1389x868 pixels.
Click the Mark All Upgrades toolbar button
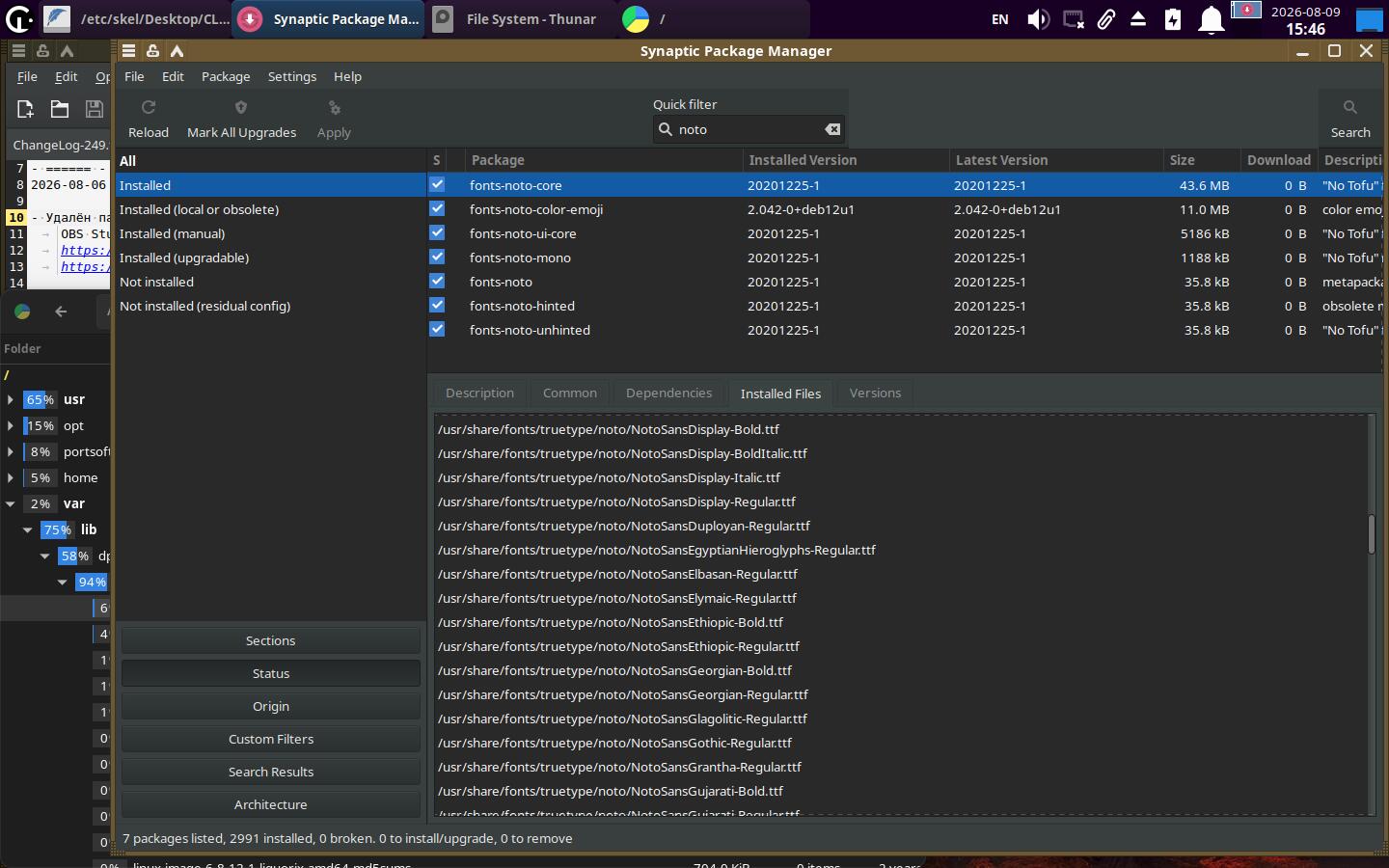coord(241,120)
